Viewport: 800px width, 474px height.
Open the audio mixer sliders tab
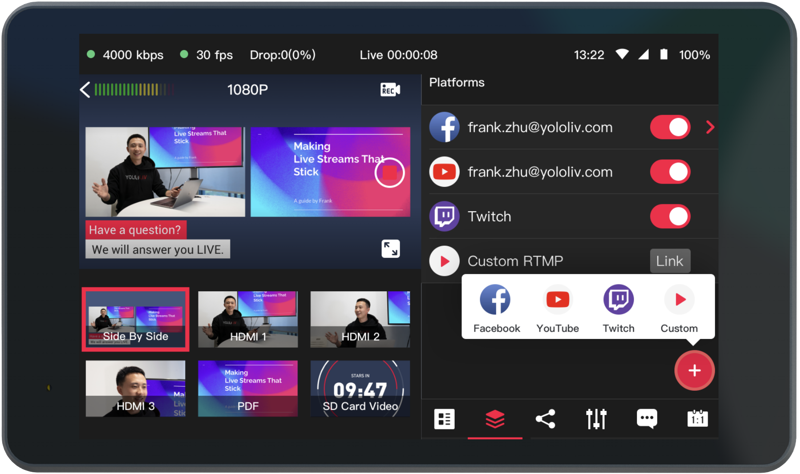click(x=596, y=419)
